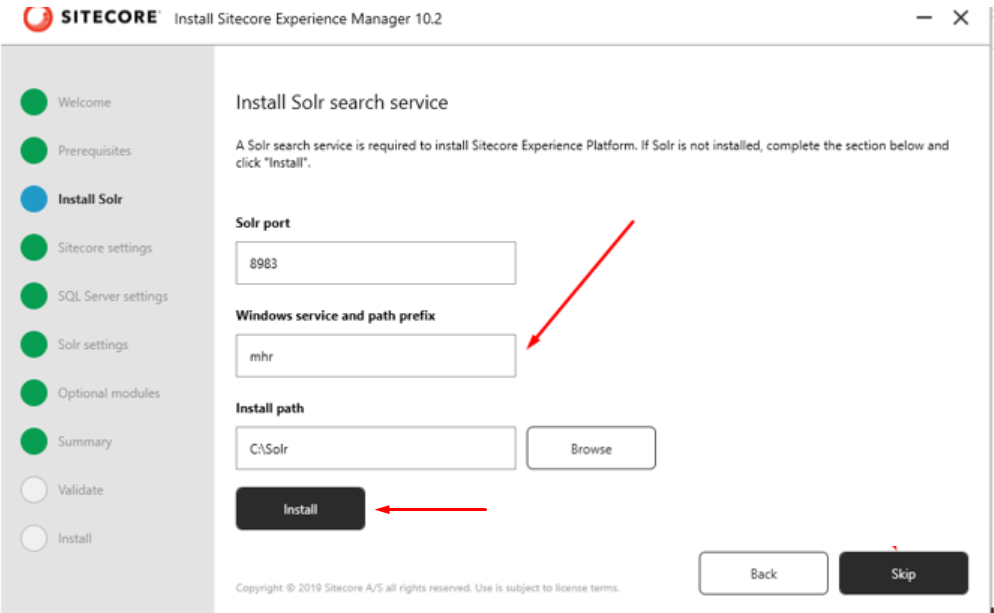Select the Install Solr step label
The height and width of the screenshot is (613, 994).
[x=90, y=199]
